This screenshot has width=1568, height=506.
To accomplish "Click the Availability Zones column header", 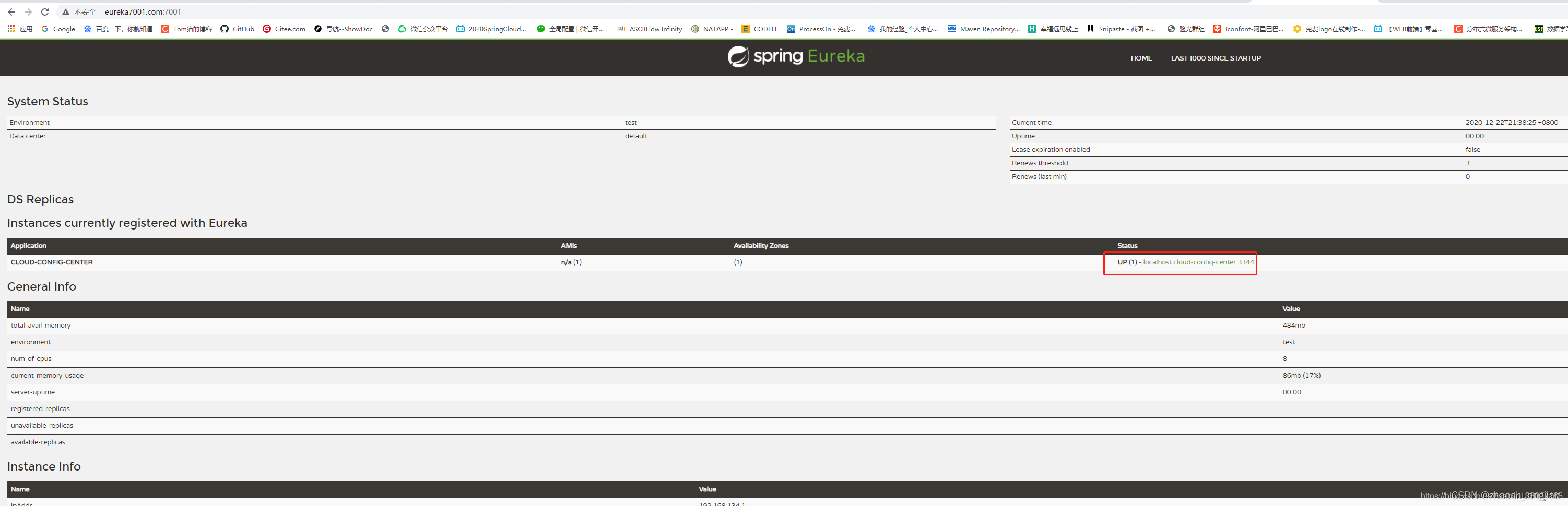I will tap(761, 246).
